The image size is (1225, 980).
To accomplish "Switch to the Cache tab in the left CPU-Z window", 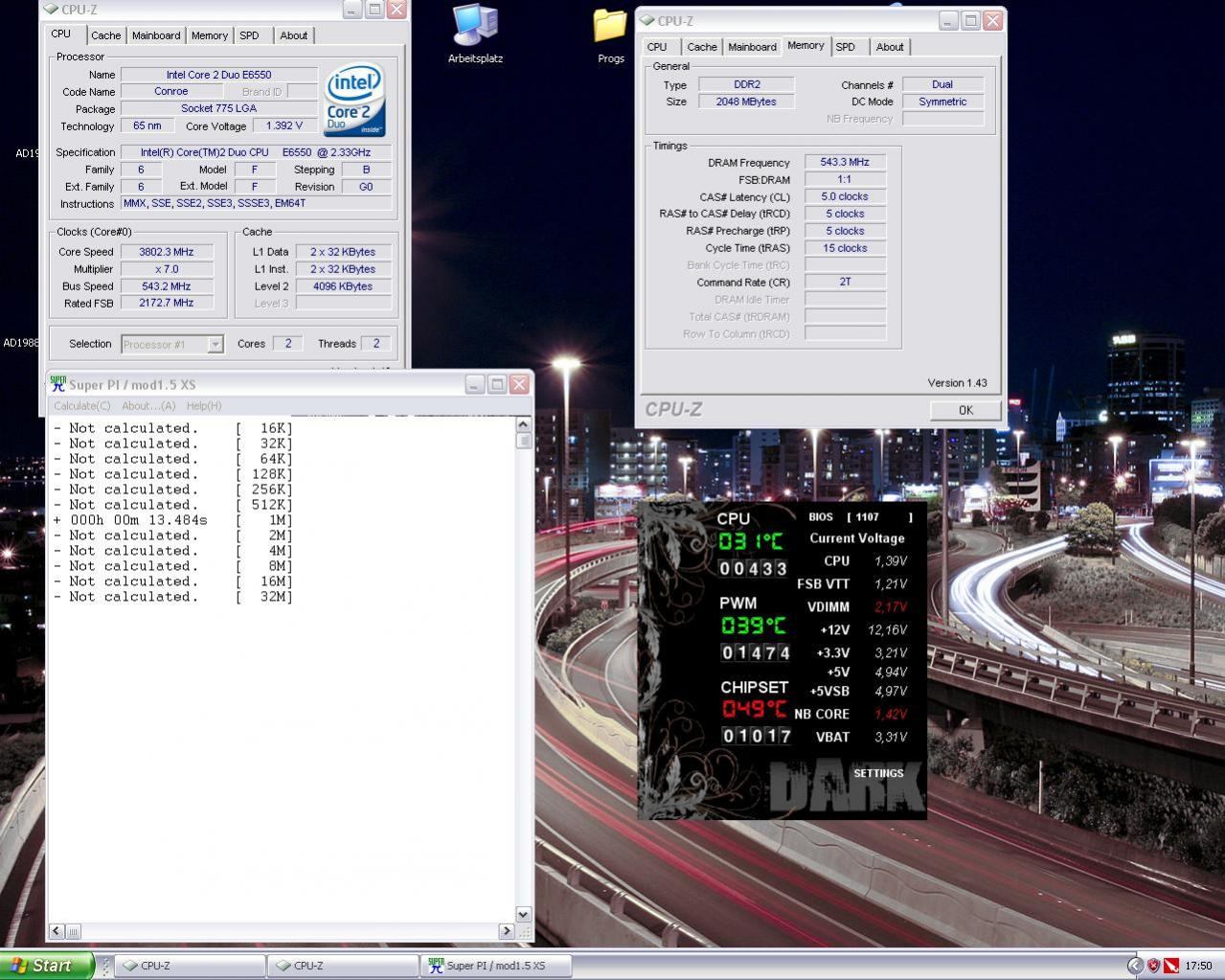I will pos(105,35).
